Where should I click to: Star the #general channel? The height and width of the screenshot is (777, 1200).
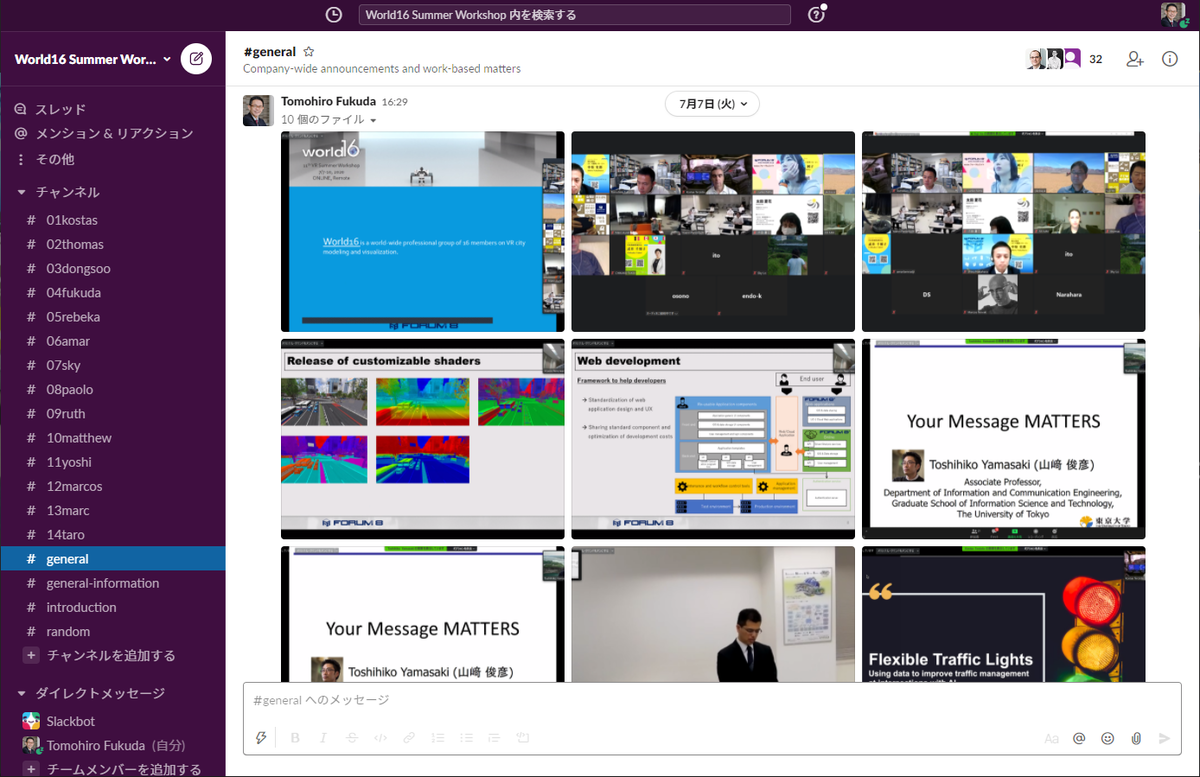309,51
